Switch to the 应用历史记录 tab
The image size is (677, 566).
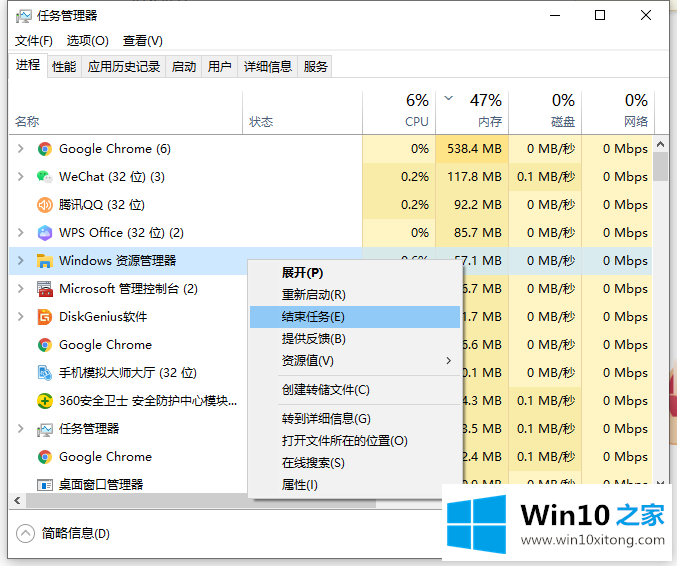point(124,67)
